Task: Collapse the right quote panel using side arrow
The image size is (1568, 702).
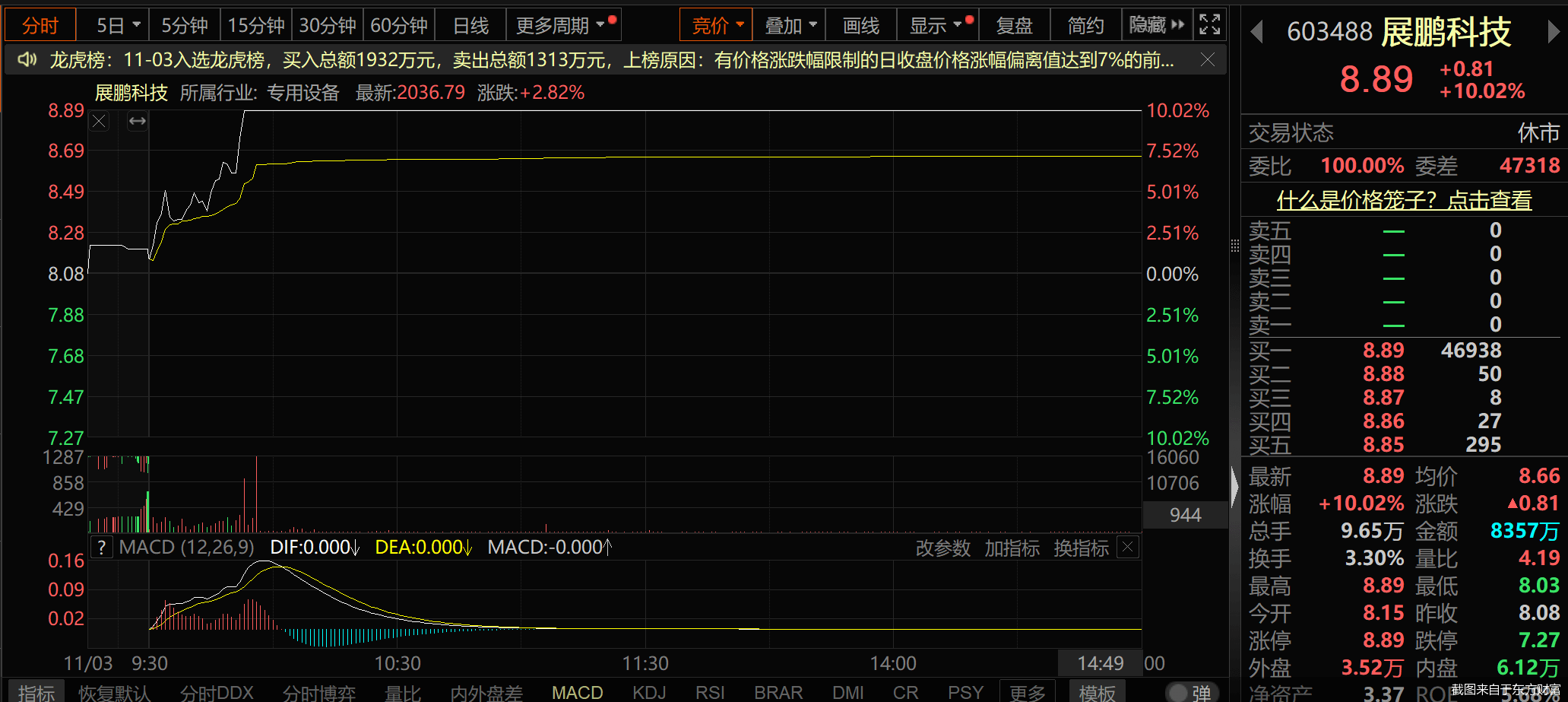Action: tap(1234, 486)
